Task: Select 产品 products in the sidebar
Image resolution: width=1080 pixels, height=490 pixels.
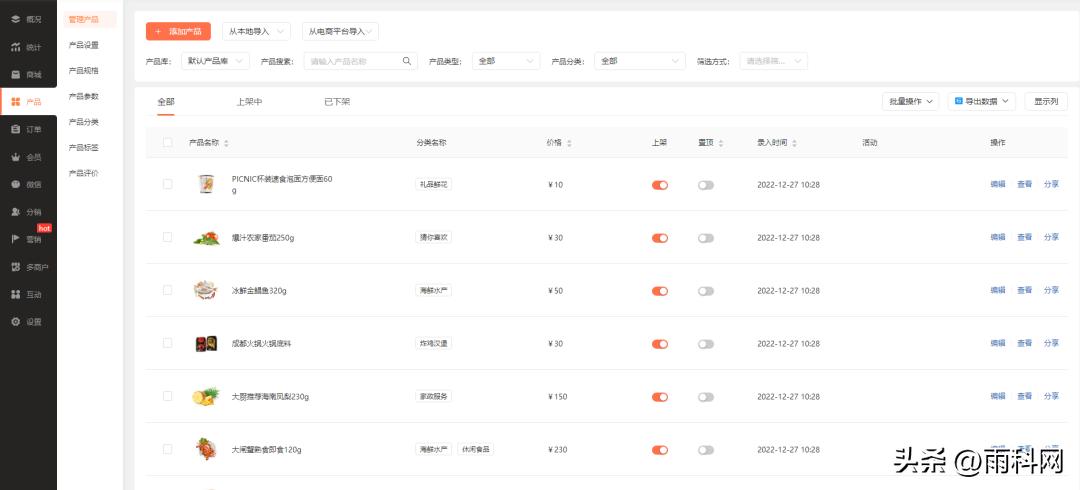Action: [x=28, y=102]
